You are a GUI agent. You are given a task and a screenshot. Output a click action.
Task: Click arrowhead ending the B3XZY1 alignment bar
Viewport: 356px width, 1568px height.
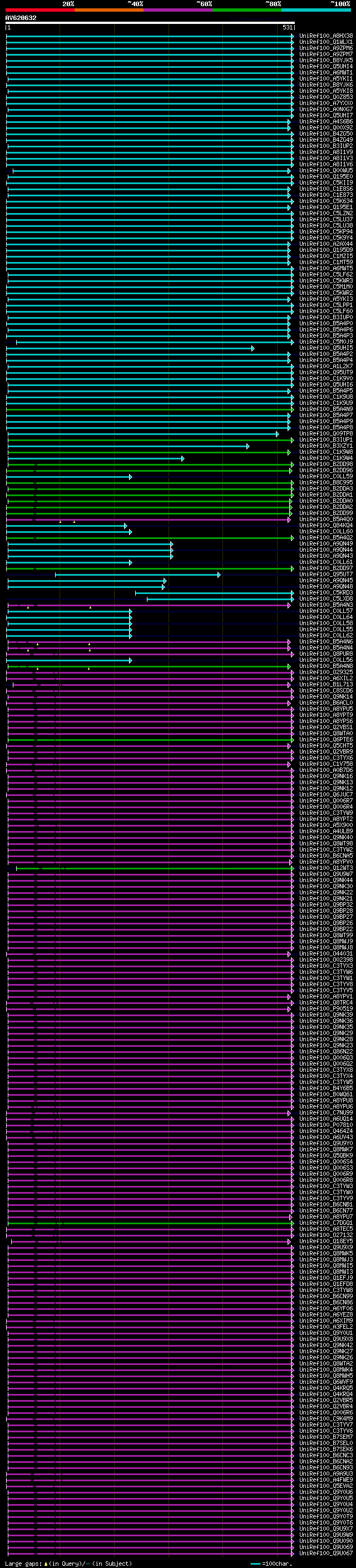tap(248, 446)
